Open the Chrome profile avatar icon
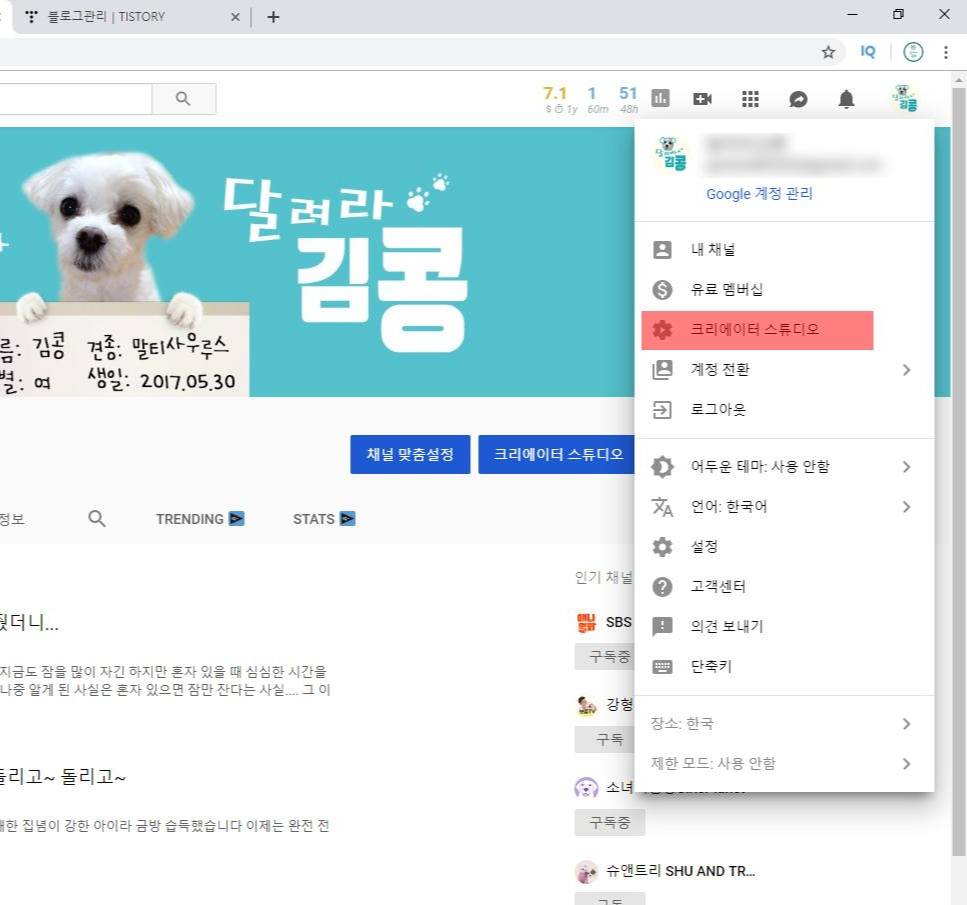 pyautogui.click(x=913, y=52)
